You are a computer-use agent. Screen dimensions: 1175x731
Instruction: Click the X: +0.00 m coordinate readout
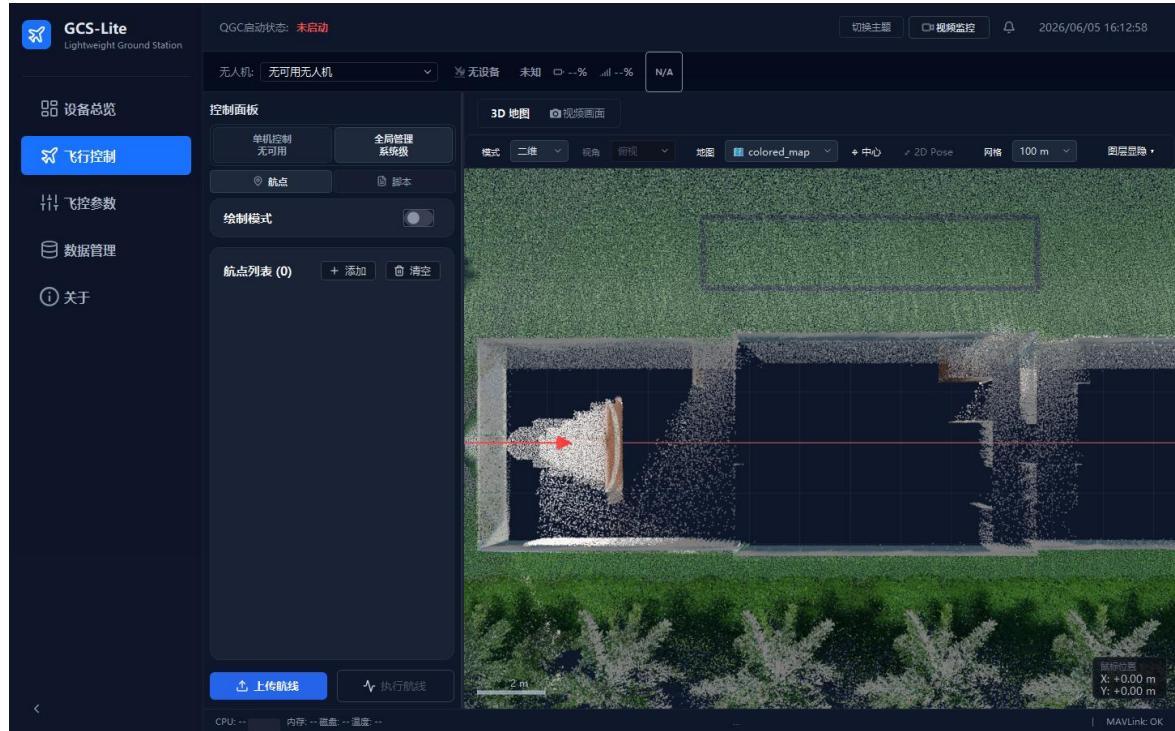pyautogui.click(x=1128, y=679)
